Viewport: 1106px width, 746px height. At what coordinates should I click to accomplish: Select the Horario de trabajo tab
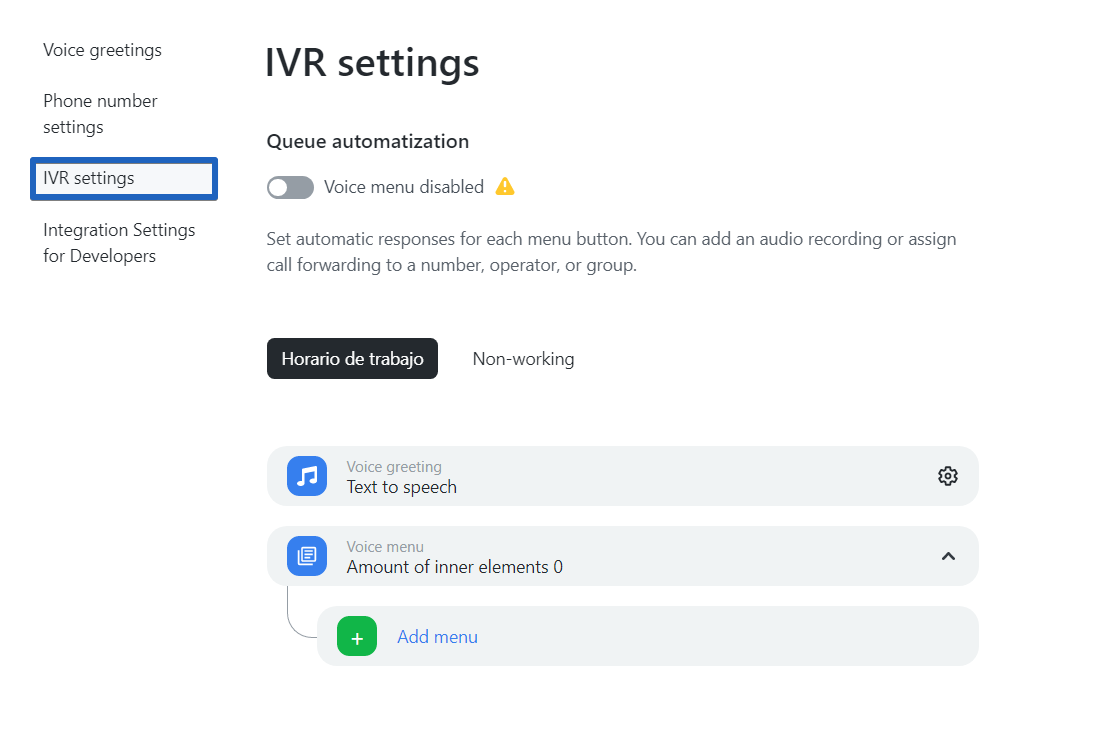pyautogui.click(x=352, y=358)
